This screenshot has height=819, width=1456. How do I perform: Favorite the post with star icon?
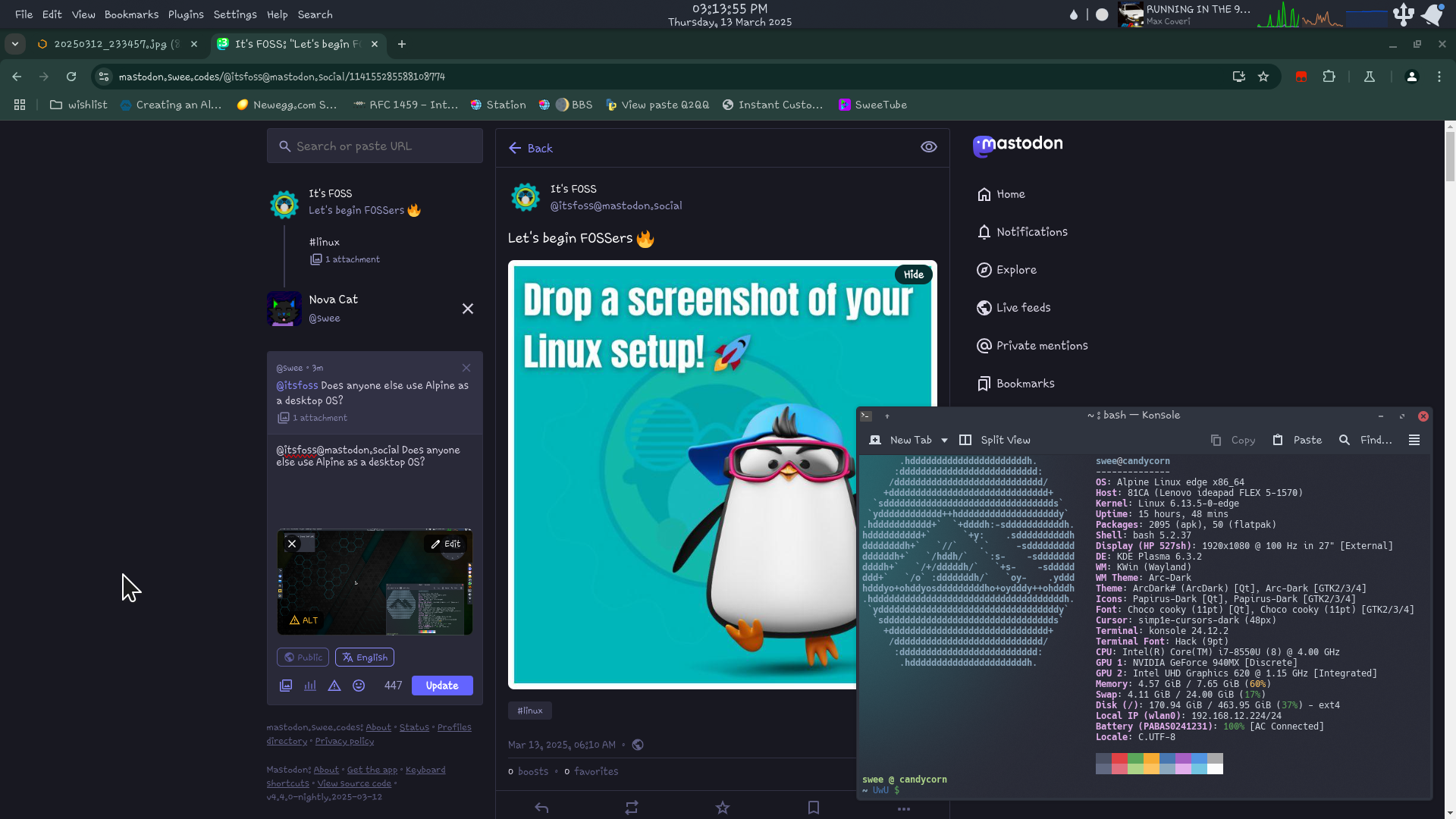coord(723,808)
